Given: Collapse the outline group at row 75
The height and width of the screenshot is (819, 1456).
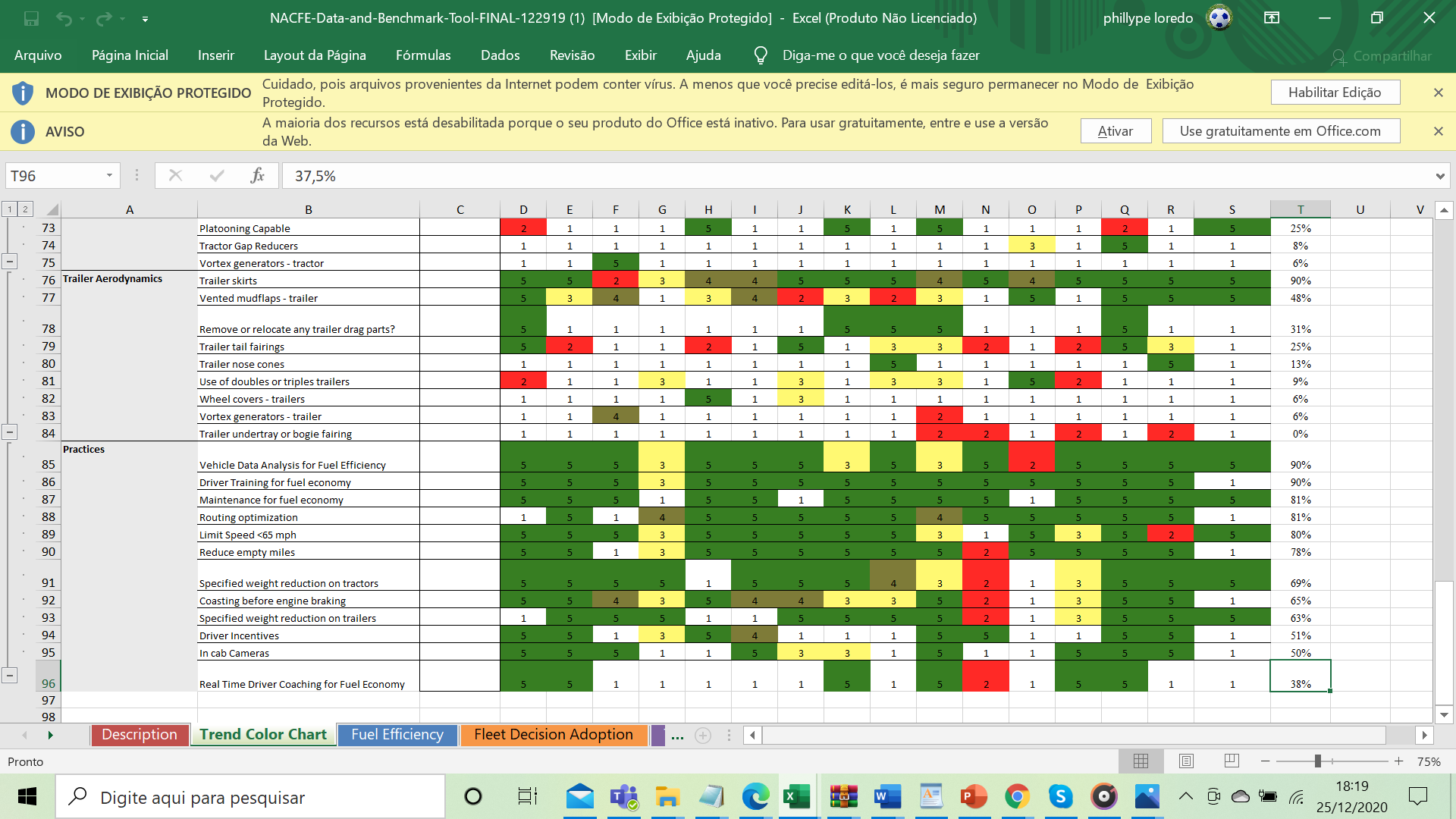Looking at the screenshot, I should pos(9,262).
